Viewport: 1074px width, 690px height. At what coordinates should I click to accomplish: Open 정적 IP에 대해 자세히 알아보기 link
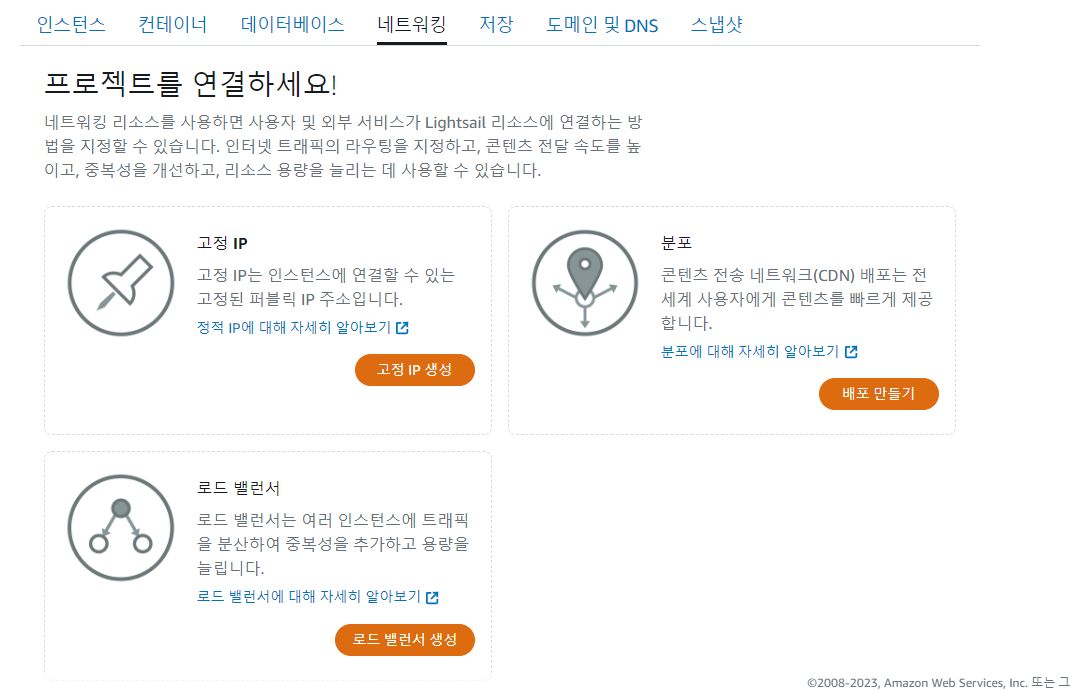tap(294, 328)
